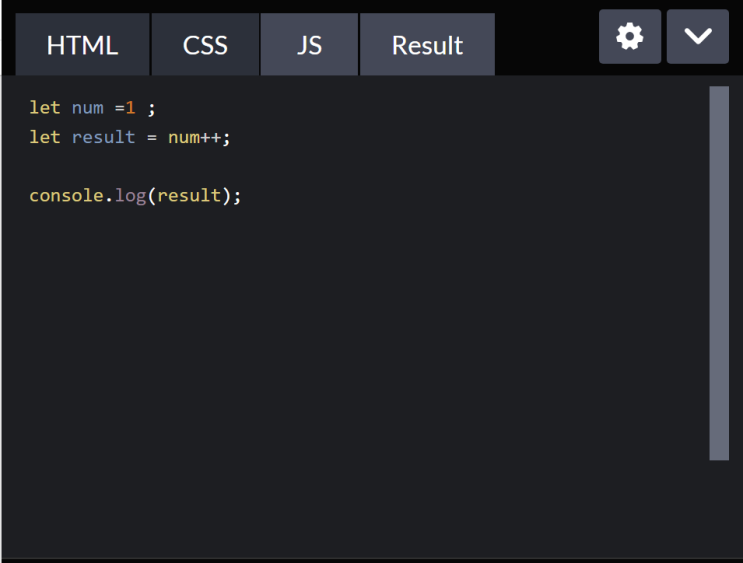The image size is (743, 563).
Task: Select the JS tab
Action: pos(309,45)
